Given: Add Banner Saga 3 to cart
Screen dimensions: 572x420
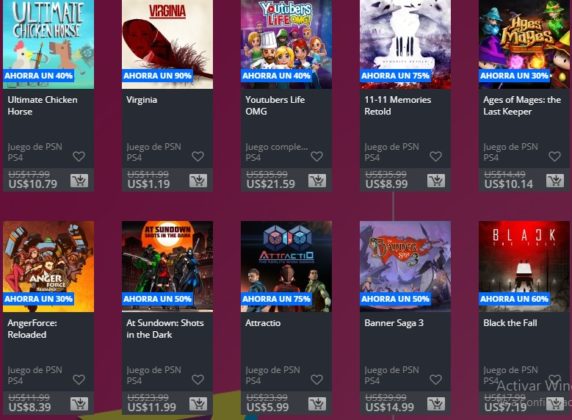Looking at the screenshot, I should [x=436, y=404].
